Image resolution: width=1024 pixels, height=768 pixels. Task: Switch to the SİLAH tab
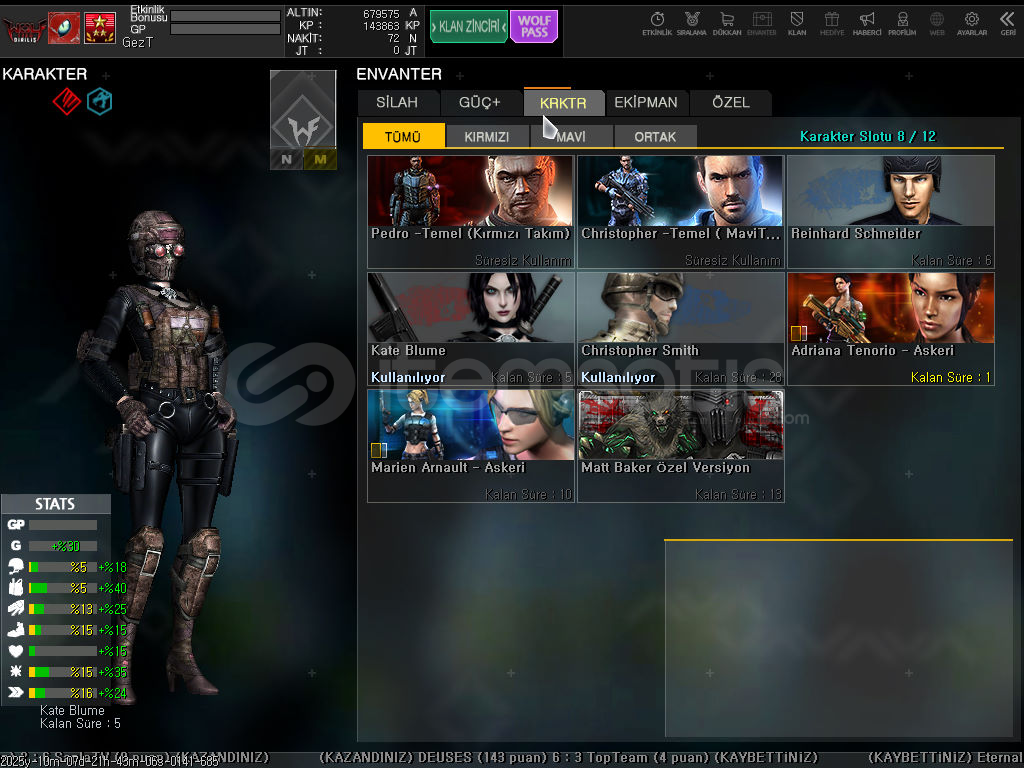397,102
